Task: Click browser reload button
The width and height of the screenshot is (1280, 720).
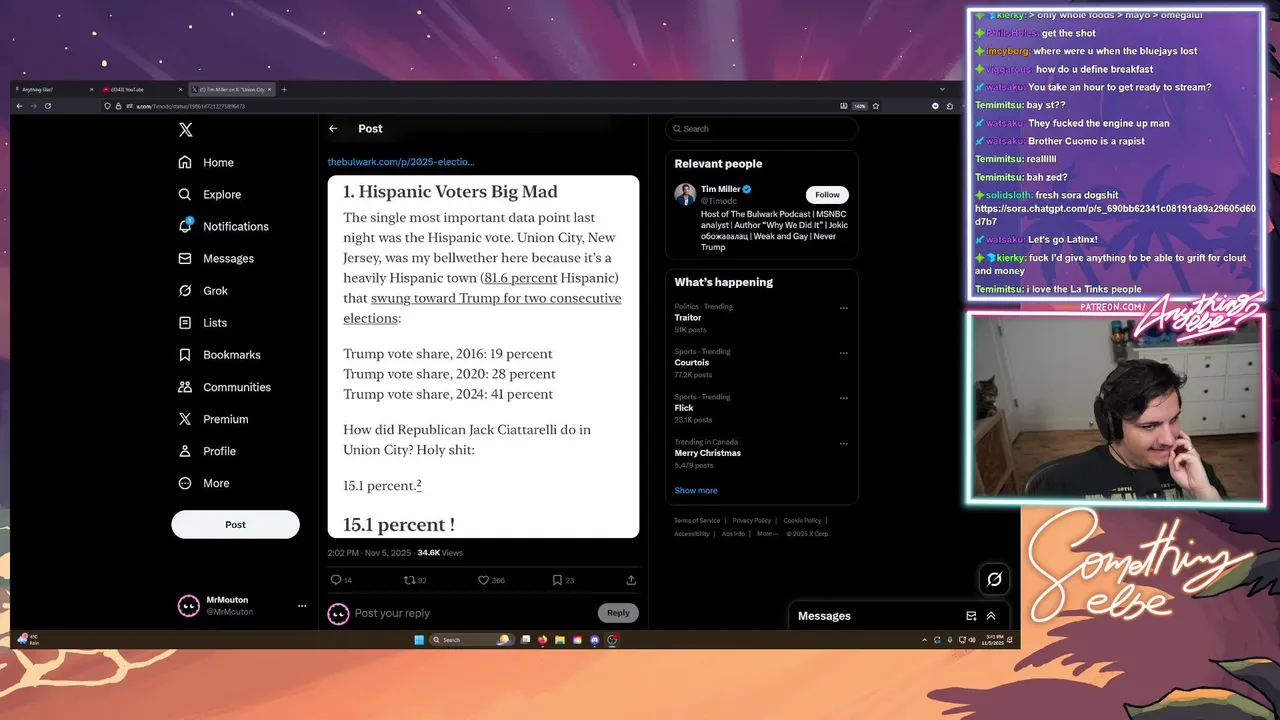Action: tap(47, 106)
